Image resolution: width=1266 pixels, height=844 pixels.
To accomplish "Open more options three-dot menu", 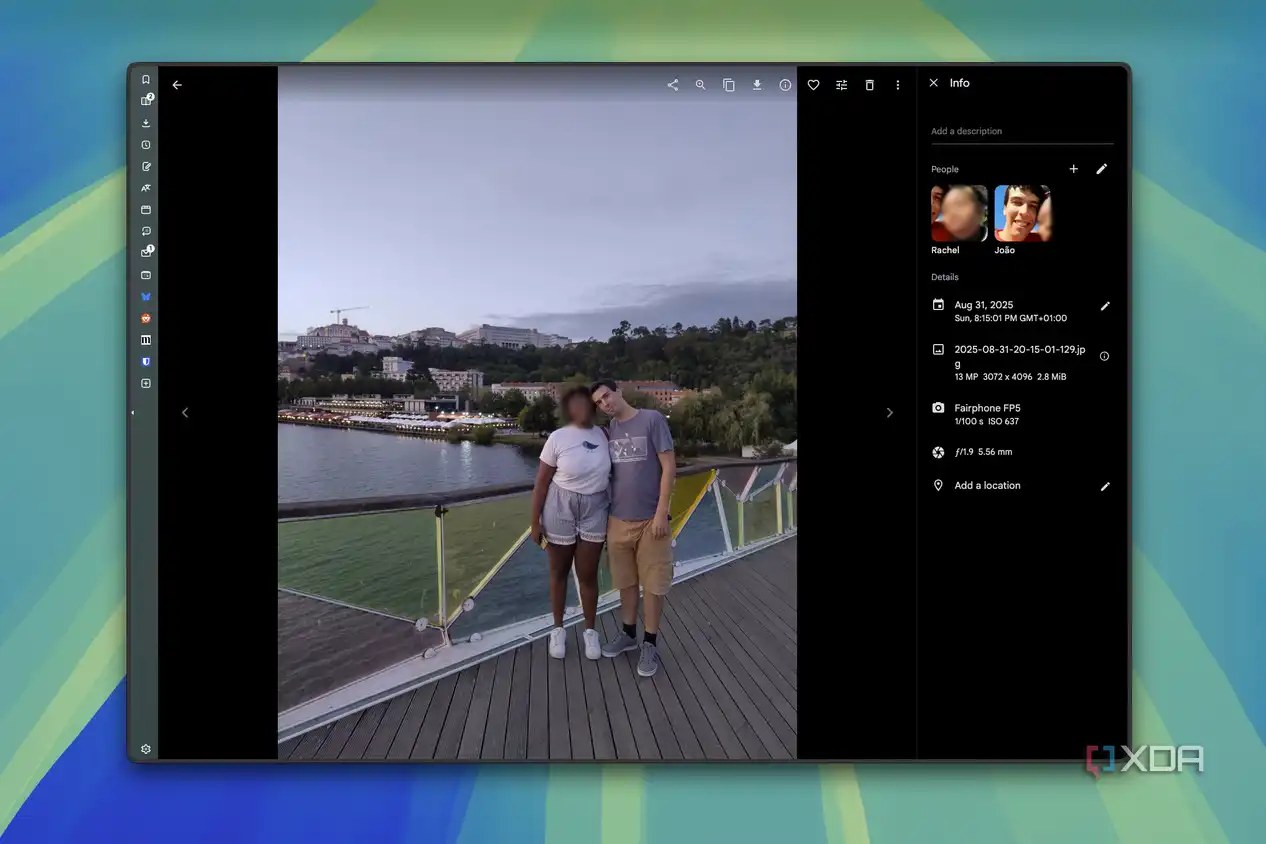I will (x=897, y=85).
